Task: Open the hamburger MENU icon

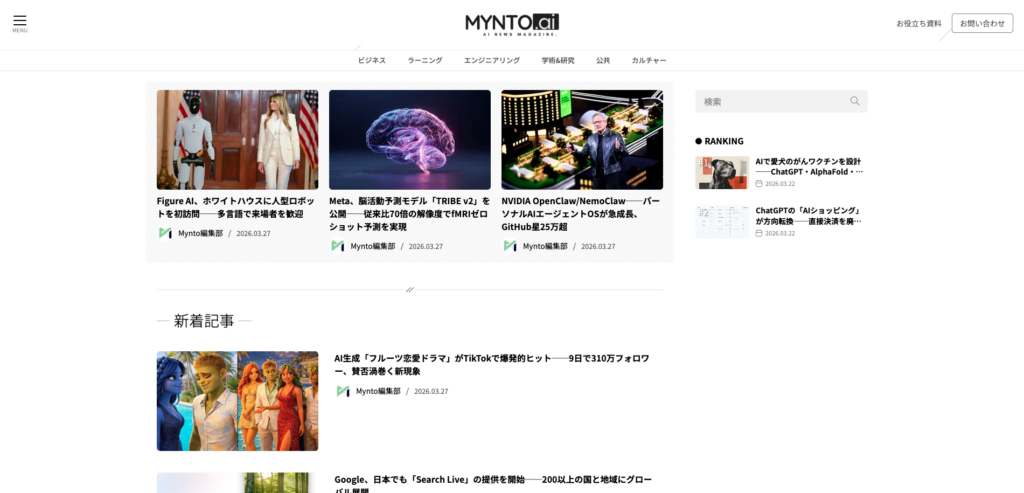Action: (20, 22)
